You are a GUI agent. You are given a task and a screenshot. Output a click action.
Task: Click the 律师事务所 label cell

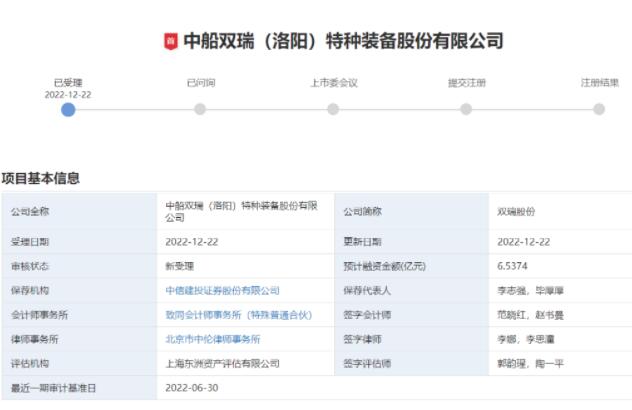(79, 339)
